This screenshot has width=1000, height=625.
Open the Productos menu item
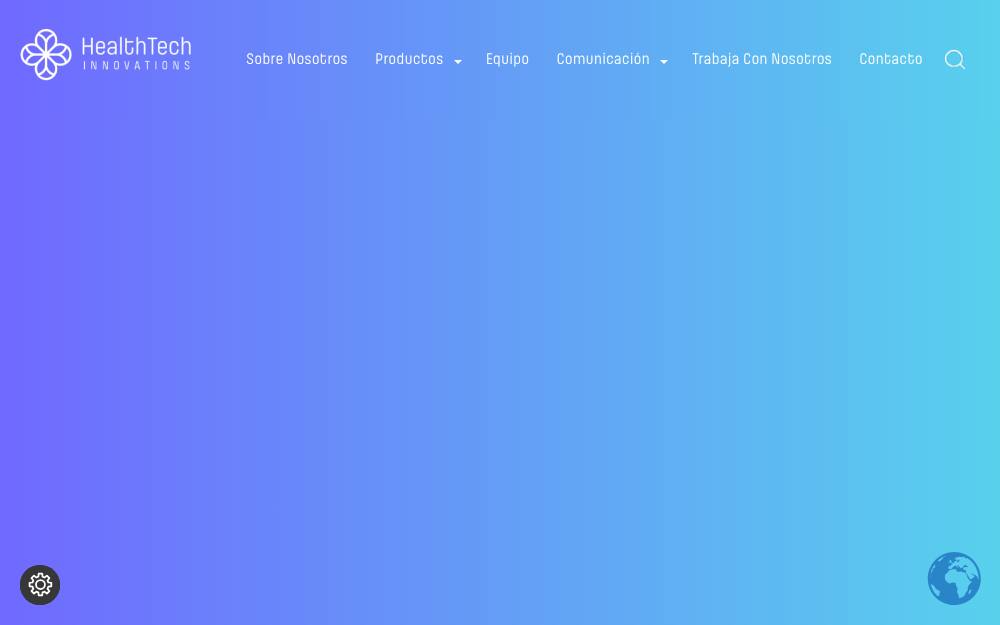pyautogui.click(x=409, y=59)
